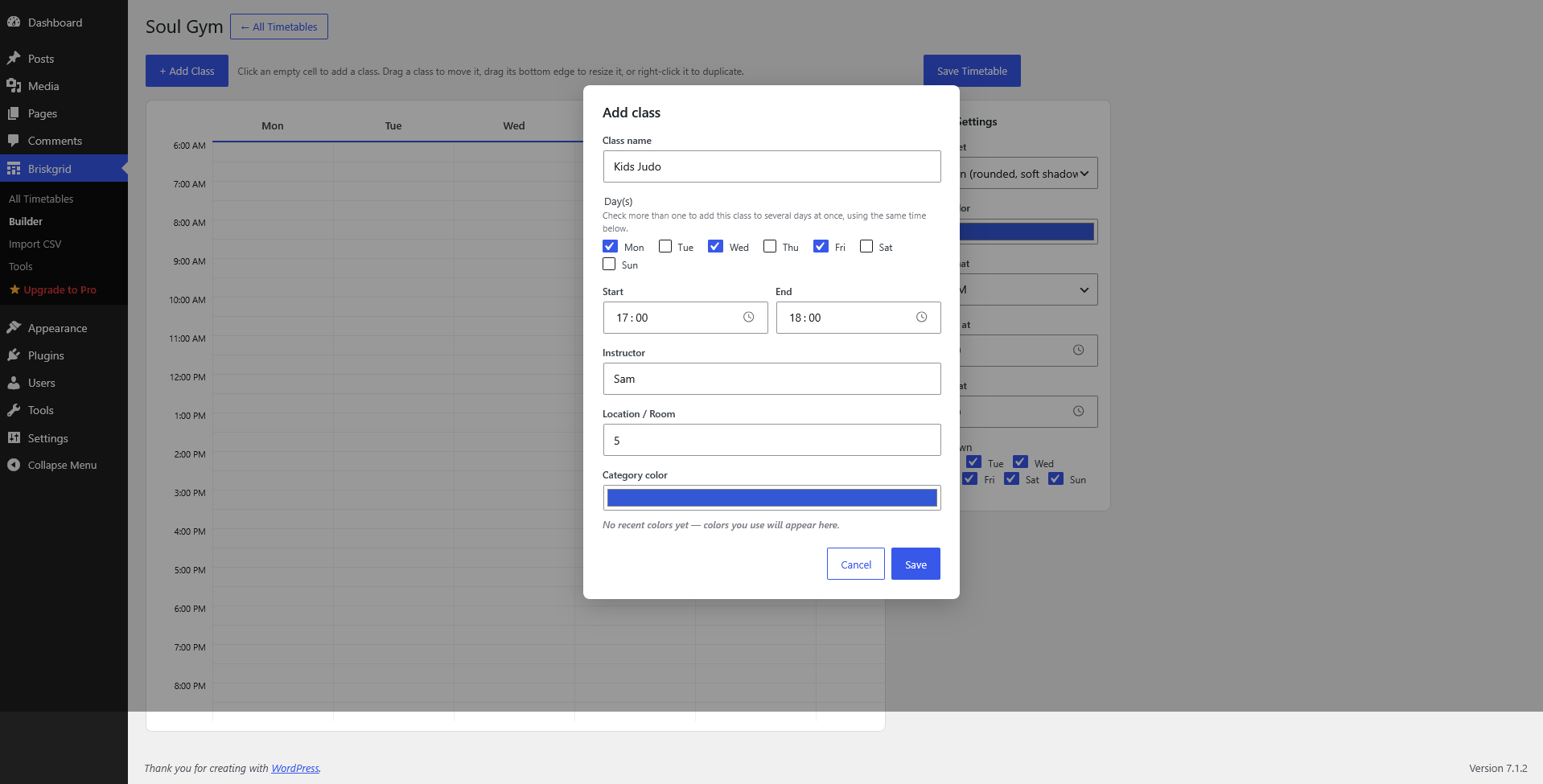Open the Category color swatch picker
This screenshot has width=1543, height=784.
coord(772,498)
